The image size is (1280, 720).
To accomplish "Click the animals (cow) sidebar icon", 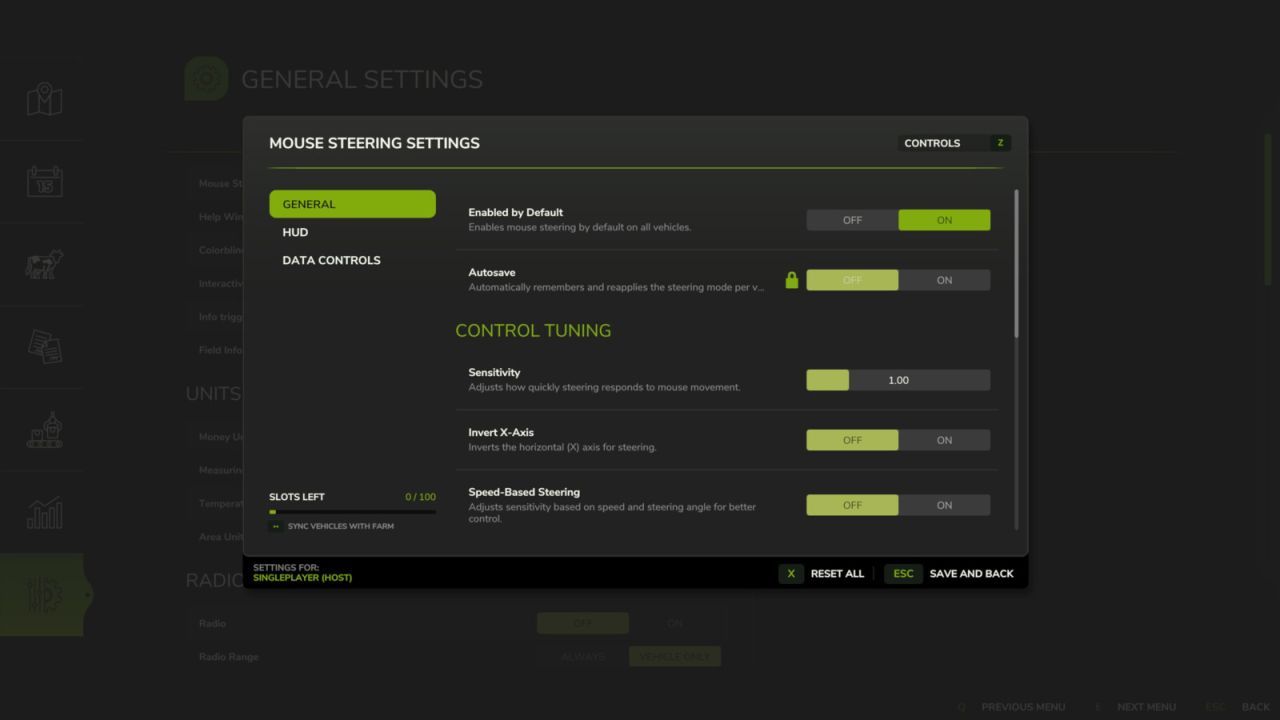I will point(44,264).
